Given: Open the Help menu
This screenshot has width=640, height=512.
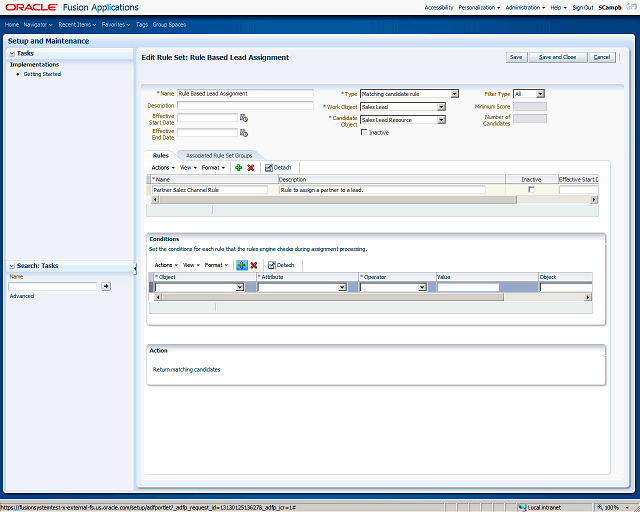Looking at the screenshot, I should pyautogui.click(x=558, y=8).
